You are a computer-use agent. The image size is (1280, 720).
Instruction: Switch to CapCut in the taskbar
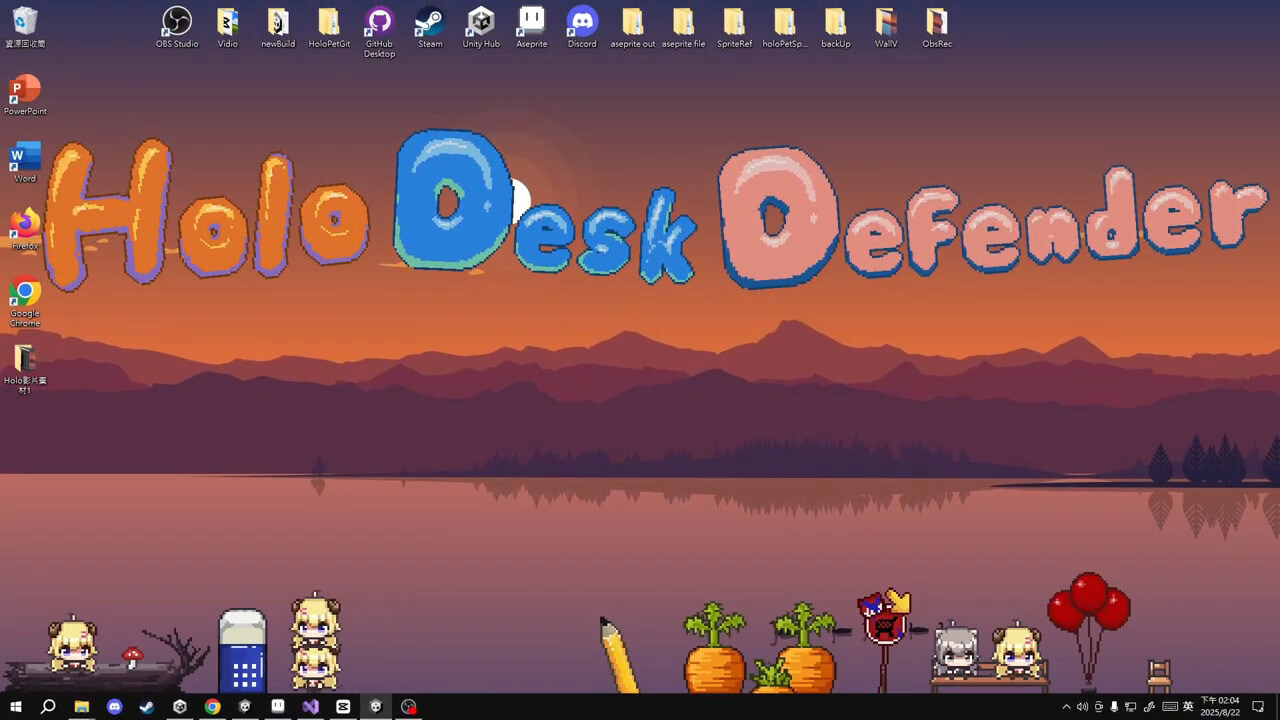(x=343, y=707)
